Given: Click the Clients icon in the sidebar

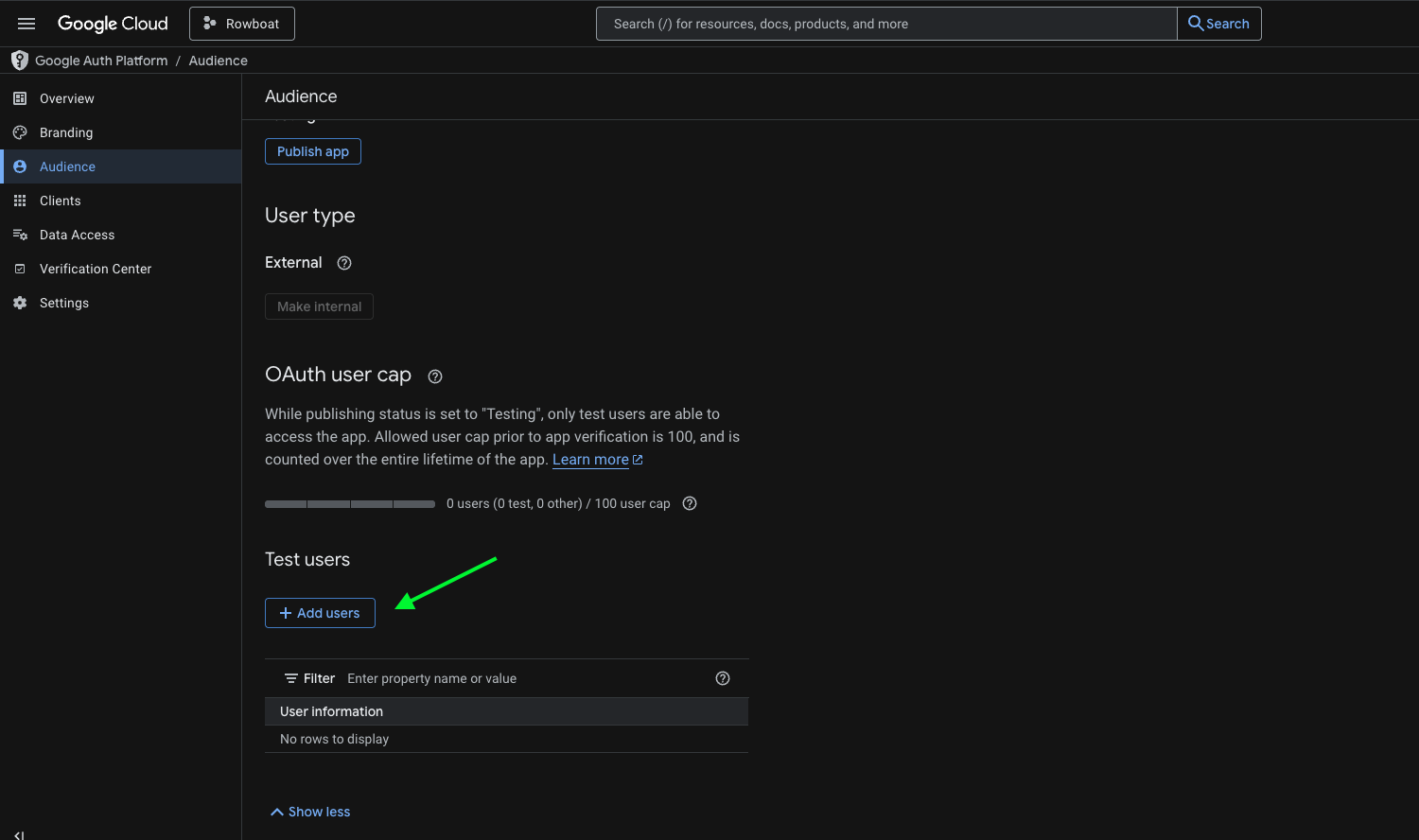Looking at the screenshot, I should click(20, 200).
